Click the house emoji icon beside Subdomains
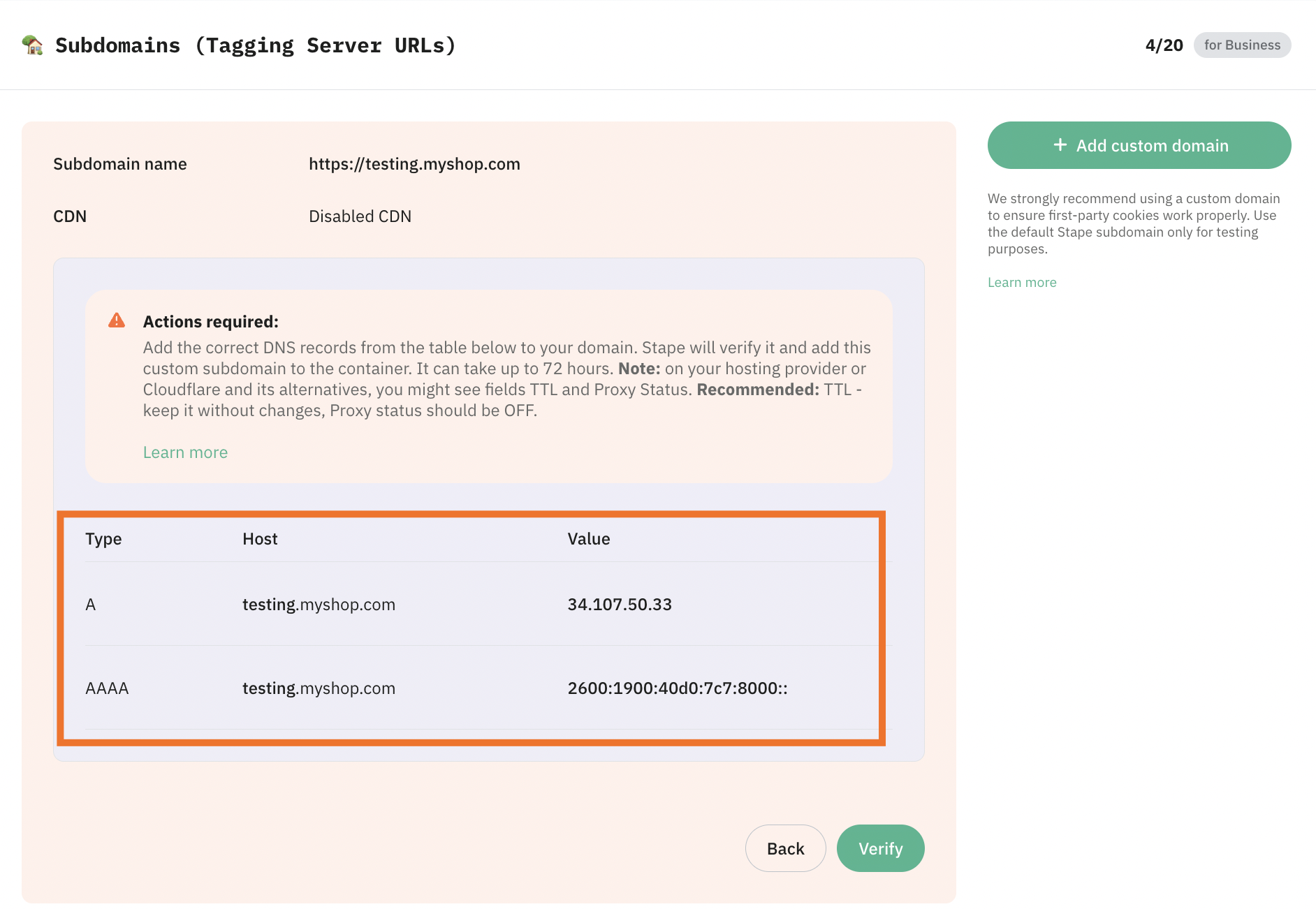The image size is (1316, 909). tap(32, 45)
